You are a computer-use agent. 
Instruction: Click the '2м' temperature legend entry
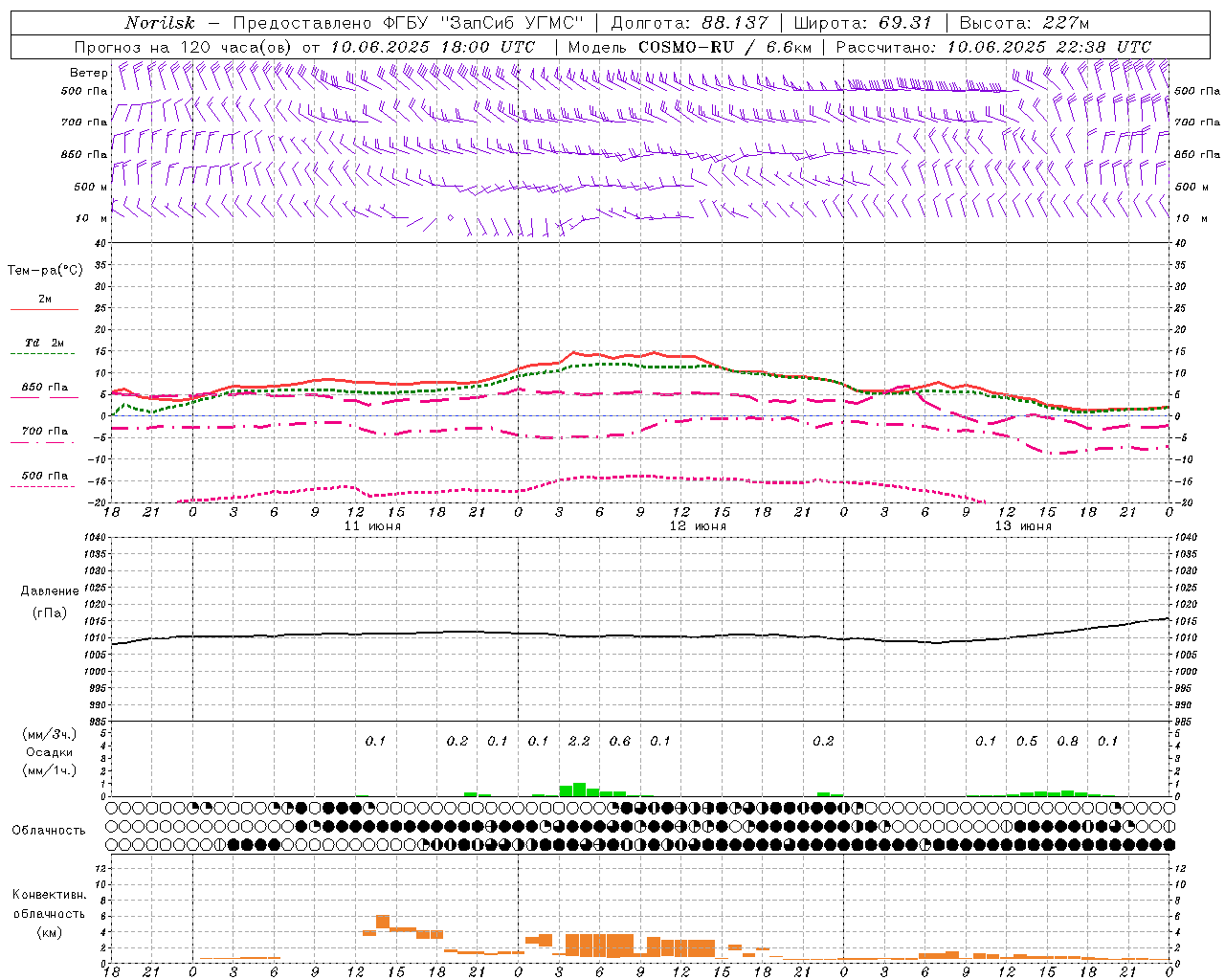(45, 299)
